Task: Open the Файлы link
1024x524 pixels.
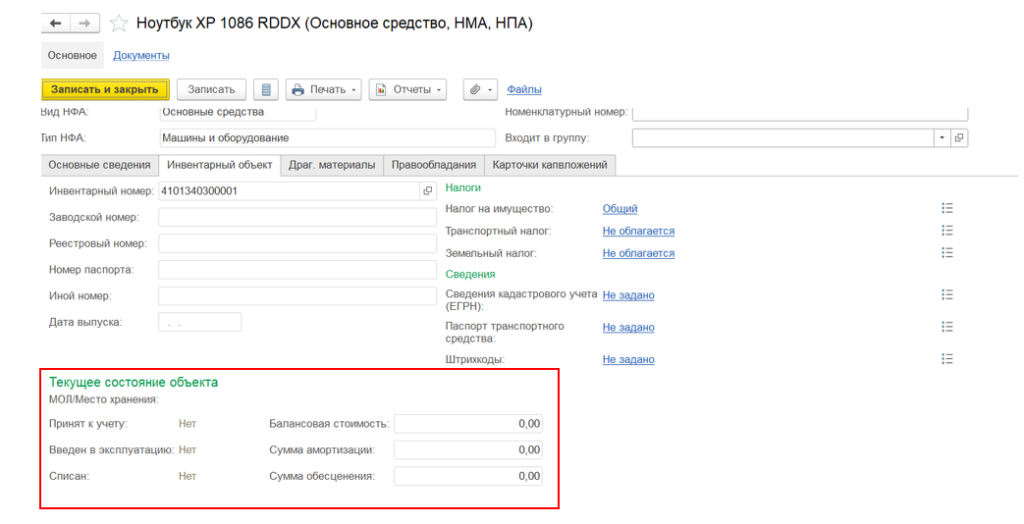Action: (x=524, y=90)
